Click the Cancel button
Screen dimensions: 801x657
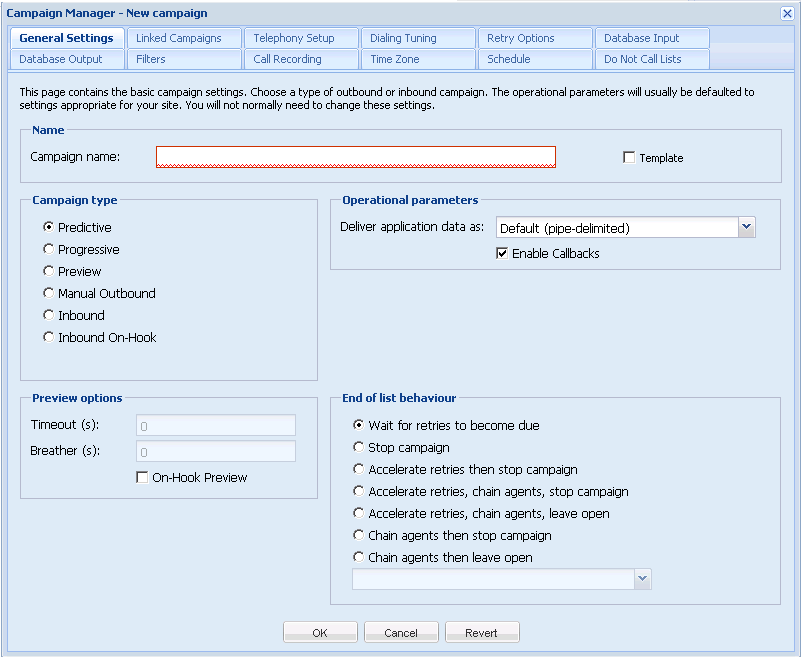(401, 632)
